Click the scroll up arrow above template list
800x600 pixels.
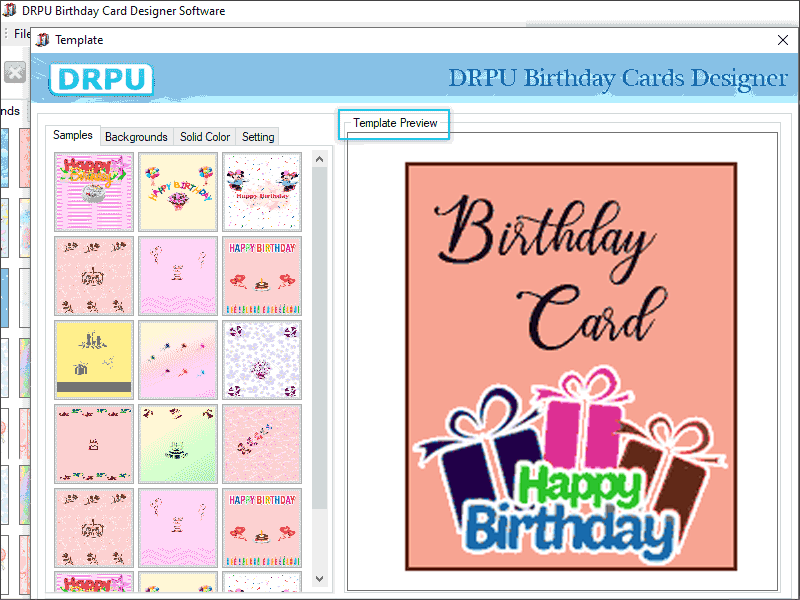point(320,158)
